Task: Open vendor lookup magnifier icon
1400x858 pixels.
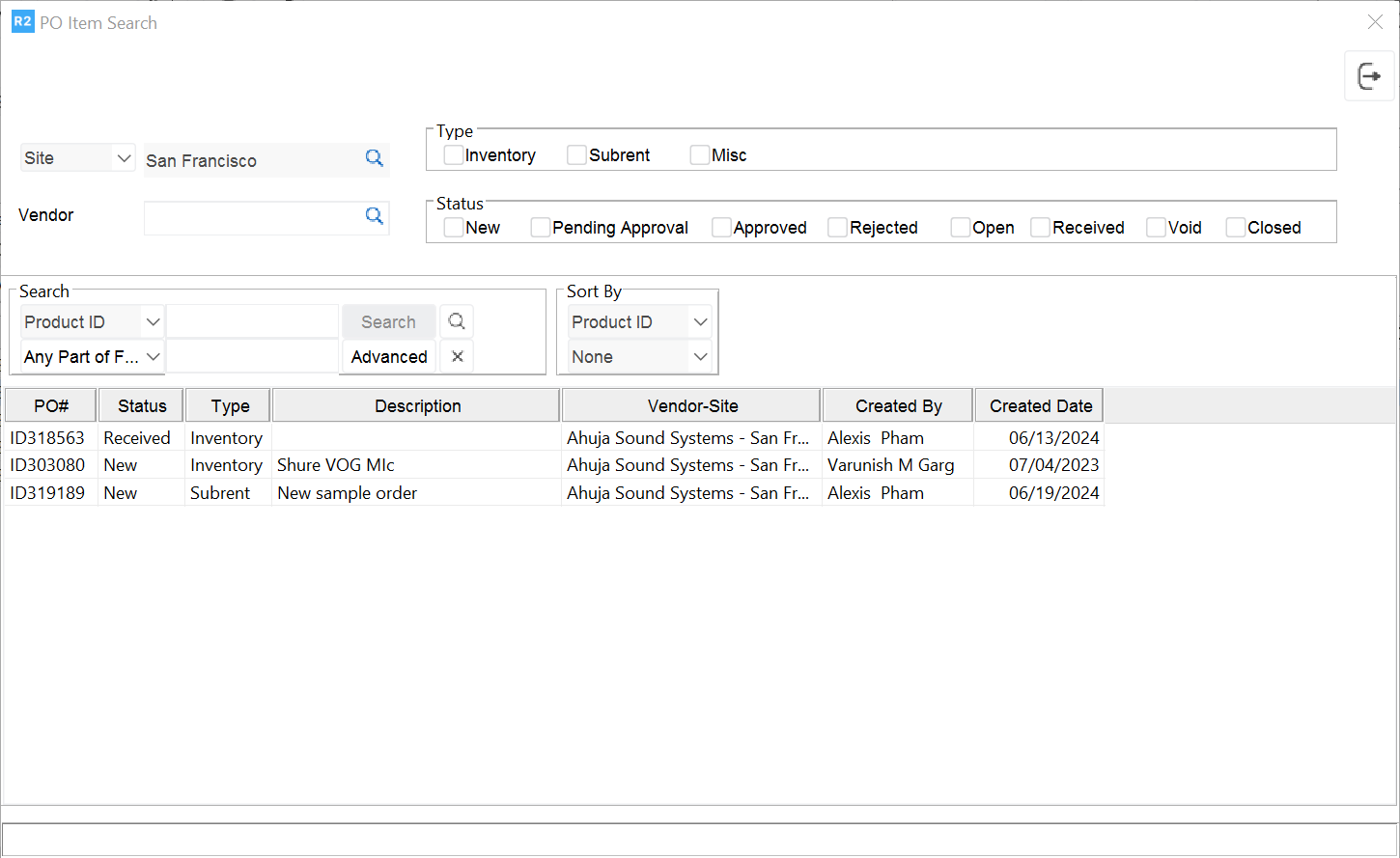Action: click(x=375, y=216)
